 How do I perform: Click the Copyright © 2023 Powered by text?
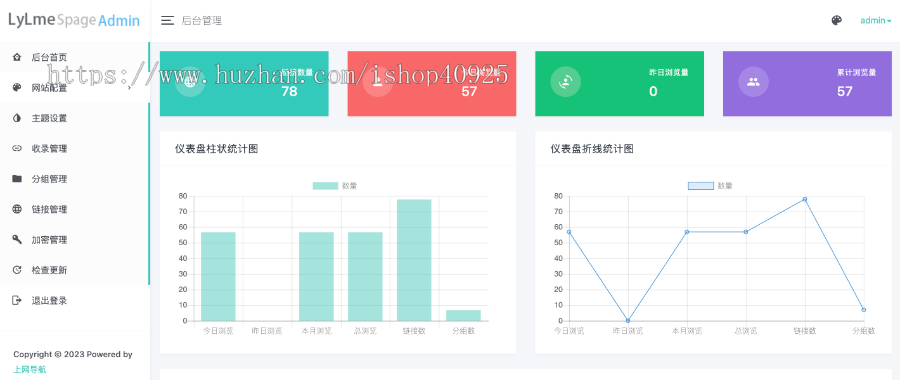73,354
